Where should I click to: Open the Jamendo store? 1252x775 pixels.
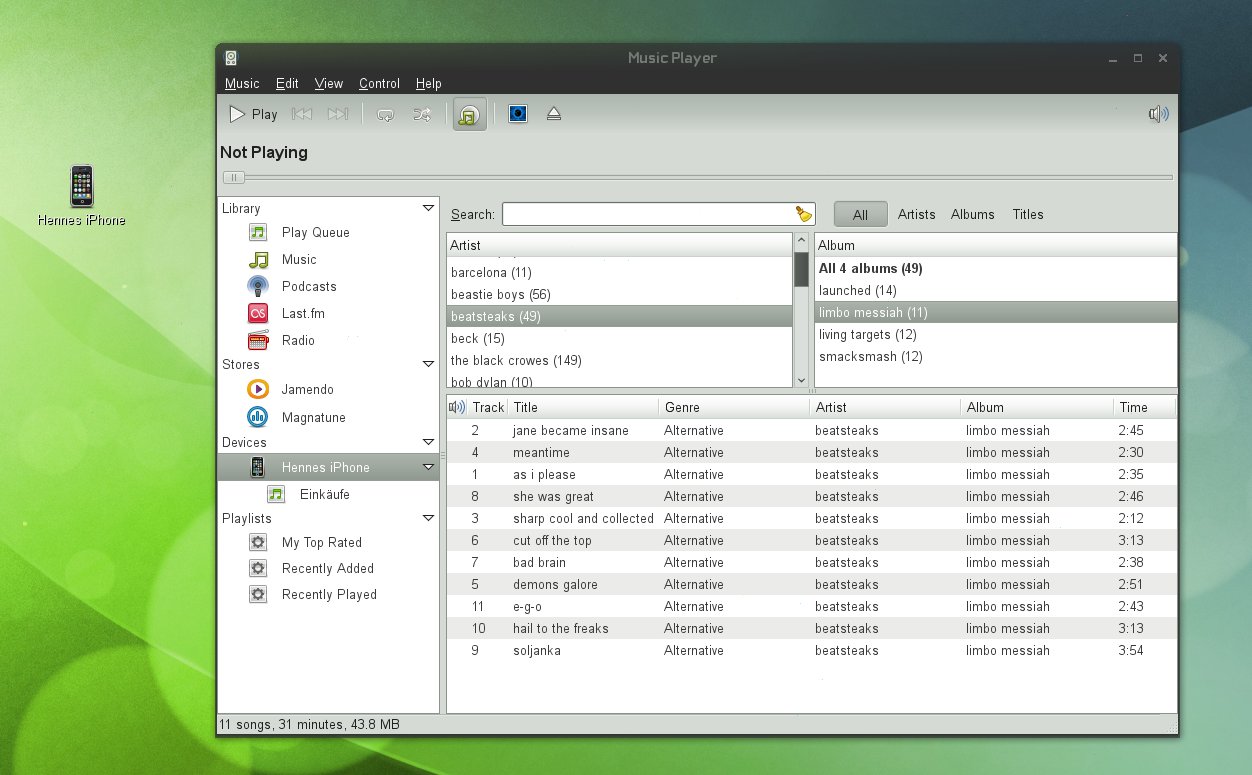[307, 389]
